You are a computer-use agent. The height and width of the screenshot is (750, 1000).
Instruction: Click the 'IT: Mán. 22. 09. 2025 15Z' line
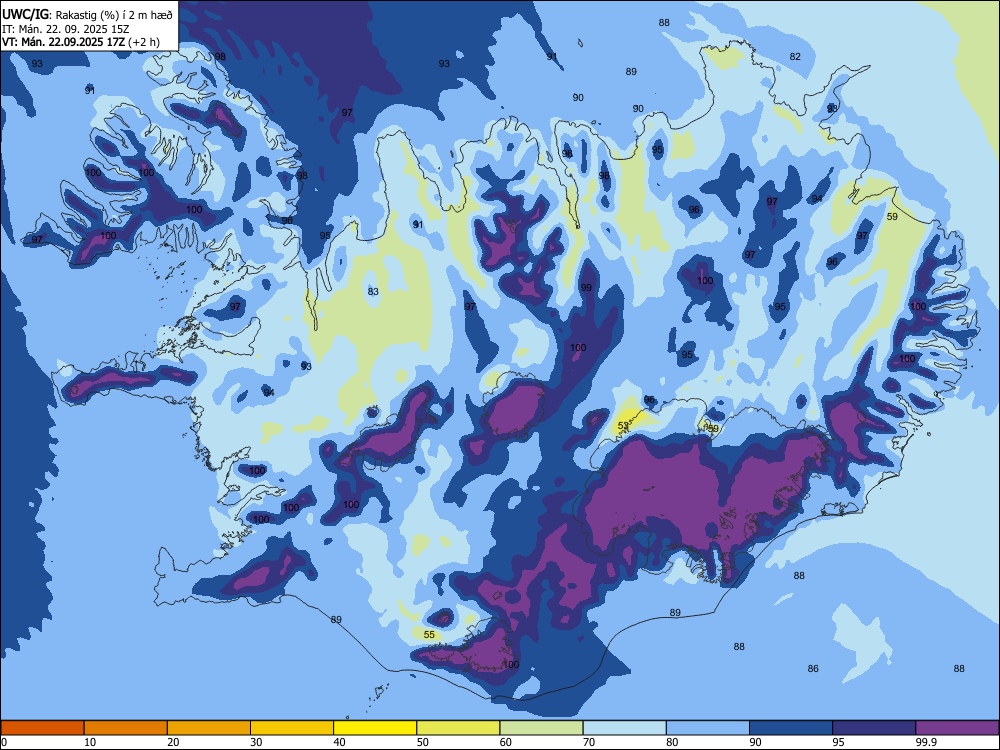(65, 29)
